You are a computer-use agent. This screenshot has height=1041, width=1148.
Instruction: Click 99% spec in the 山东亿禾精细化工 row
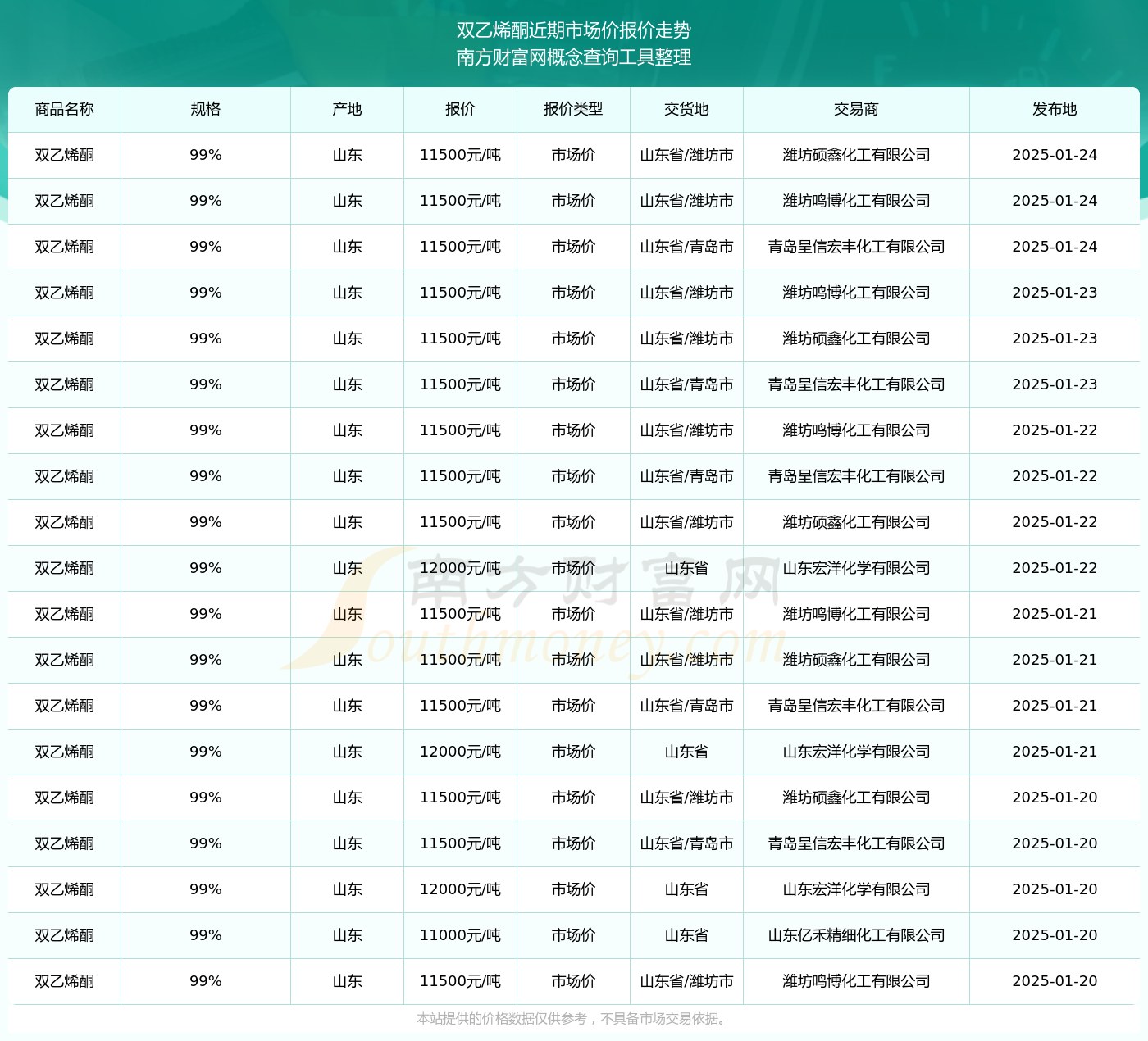click(x=206, y=935)
